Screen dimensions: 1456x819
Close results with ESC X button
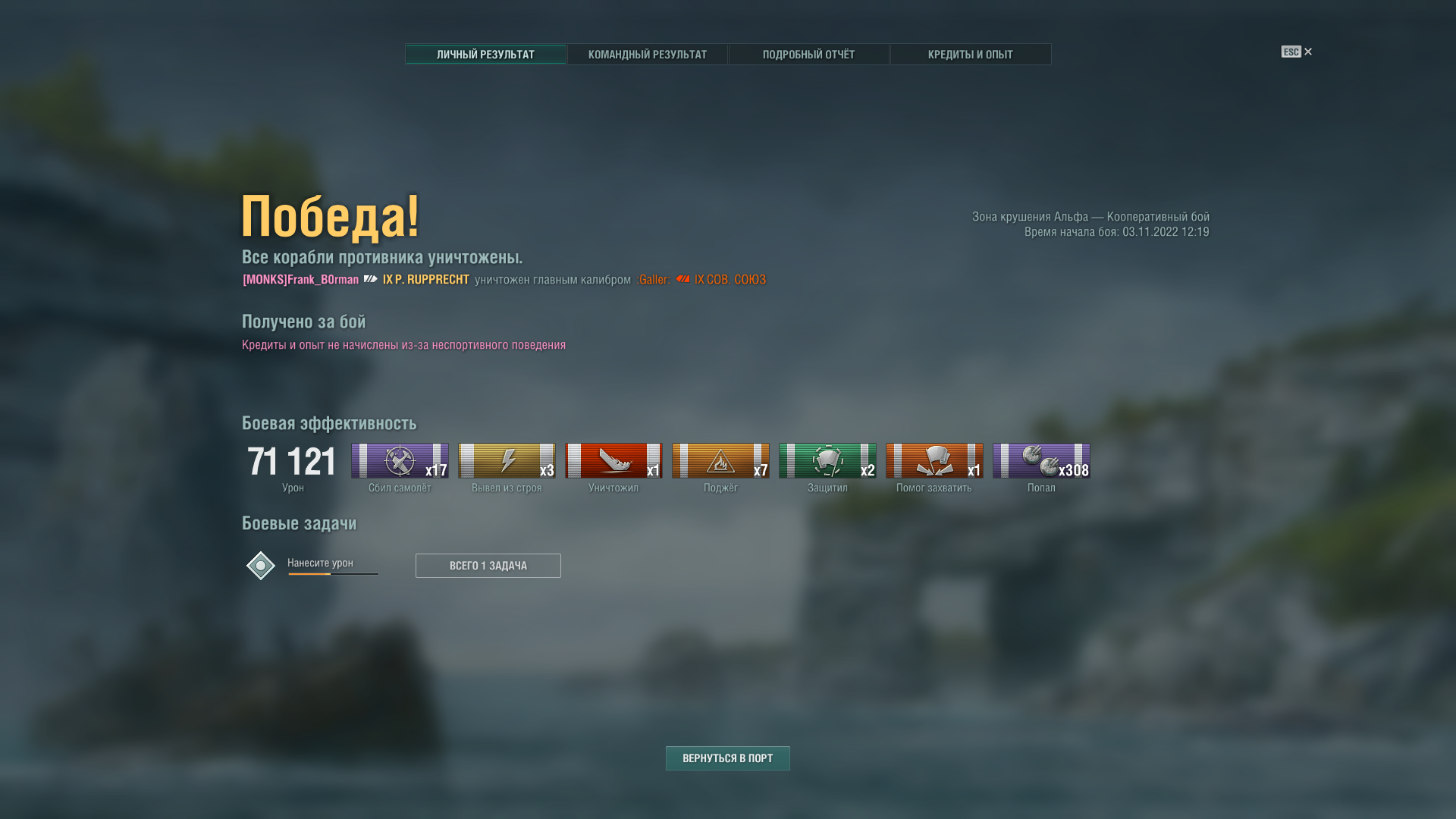pyautogui.click(x=1297, y=52)
